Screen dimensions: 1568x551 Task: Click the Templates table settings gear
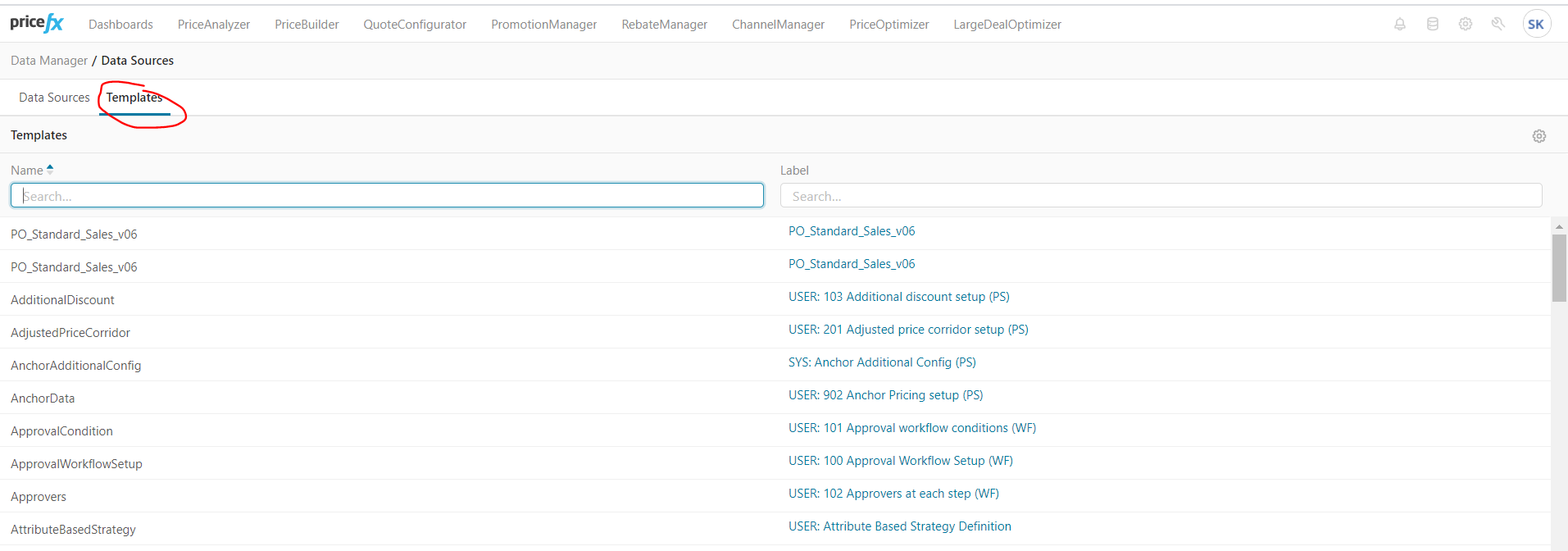1539,136
